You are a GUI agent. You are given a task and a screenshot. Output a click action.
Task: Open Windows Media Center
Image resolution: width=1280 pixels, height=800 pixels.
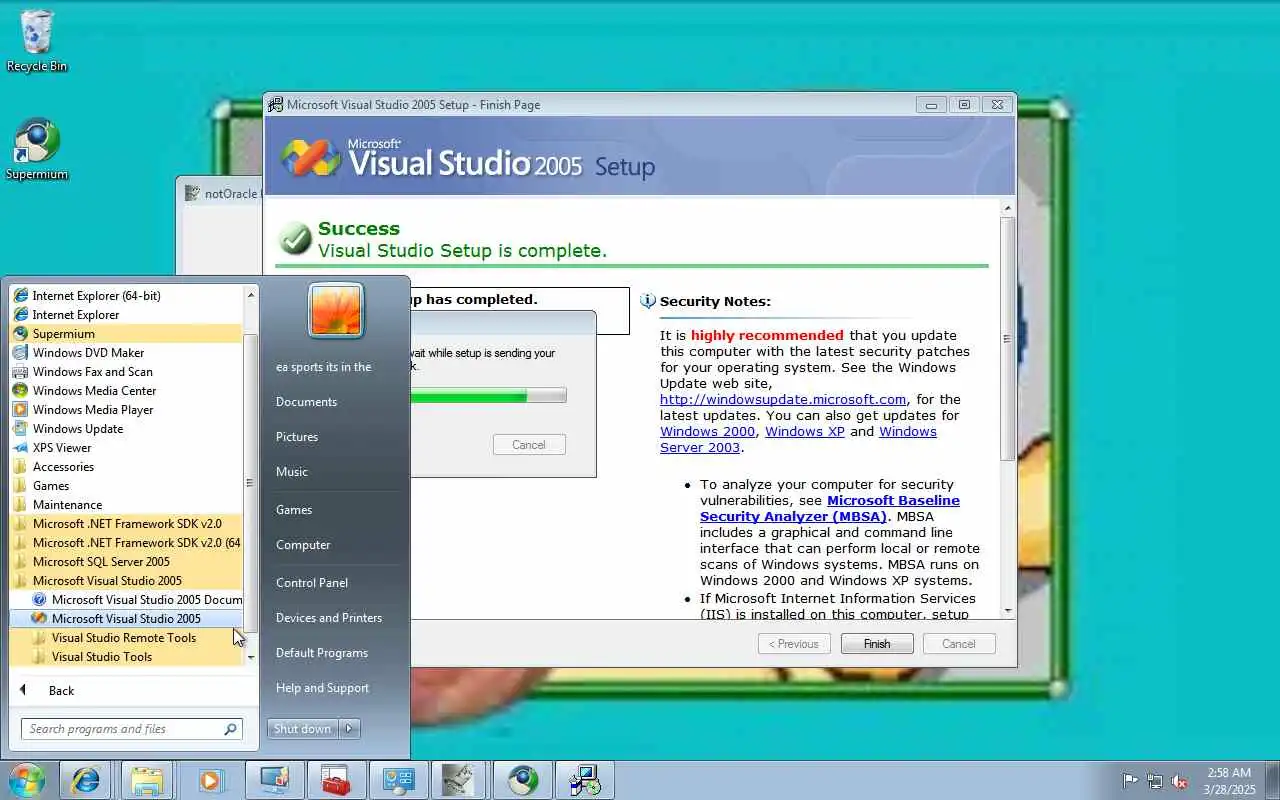point(126,391)
